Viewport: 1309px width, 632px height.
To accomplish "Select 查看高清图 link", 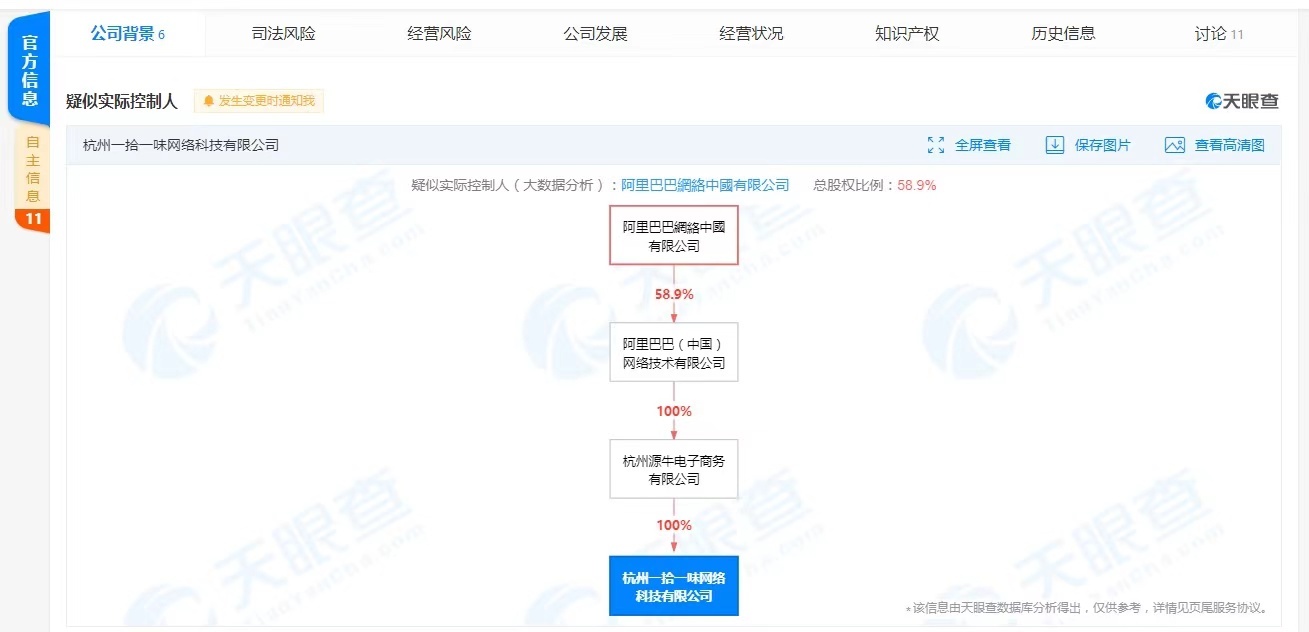I will click(x=1229, y=145).
